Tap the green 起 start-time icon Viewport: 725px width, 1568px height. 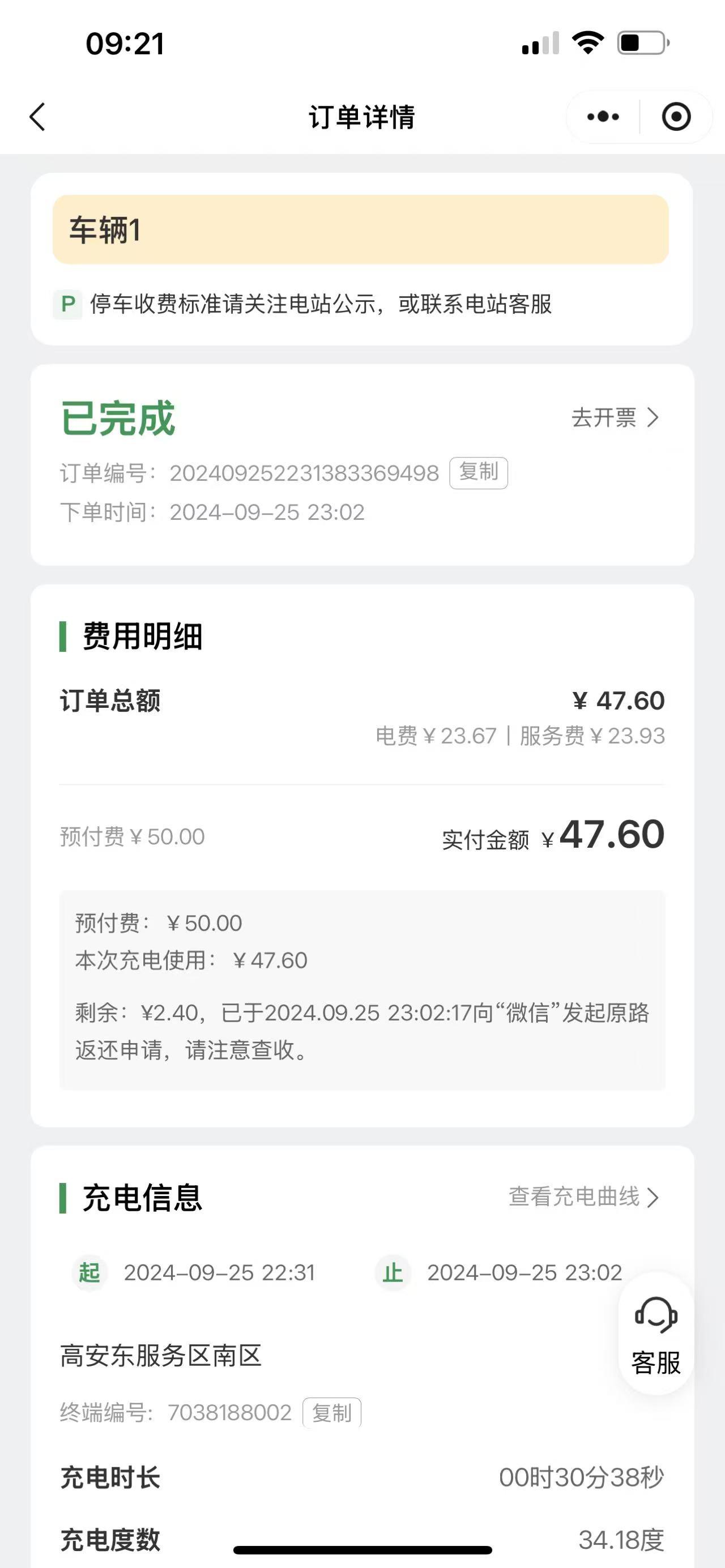89,1274
